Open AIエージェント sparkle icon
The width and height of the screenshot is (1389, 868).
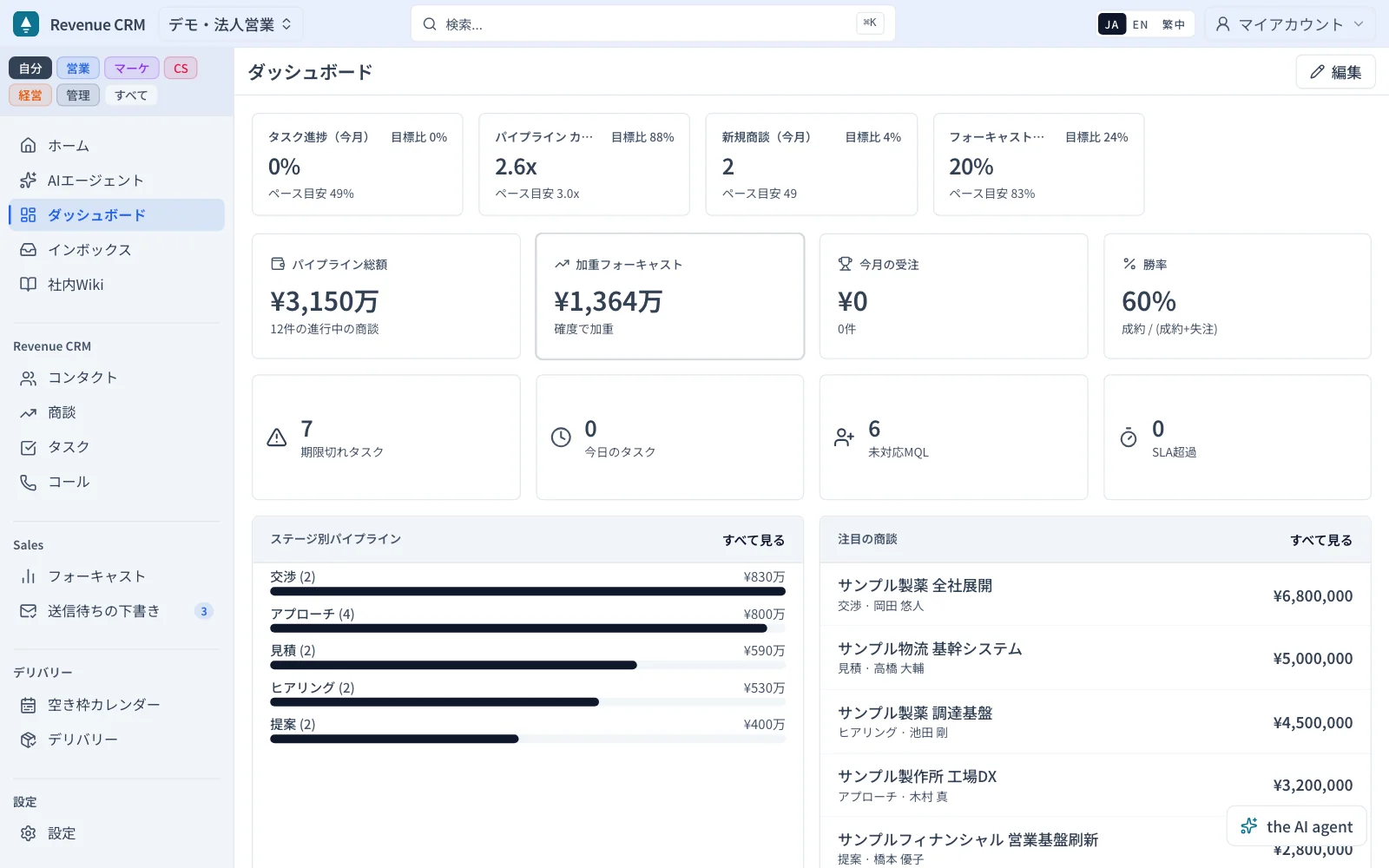click(x=29, y=181)
